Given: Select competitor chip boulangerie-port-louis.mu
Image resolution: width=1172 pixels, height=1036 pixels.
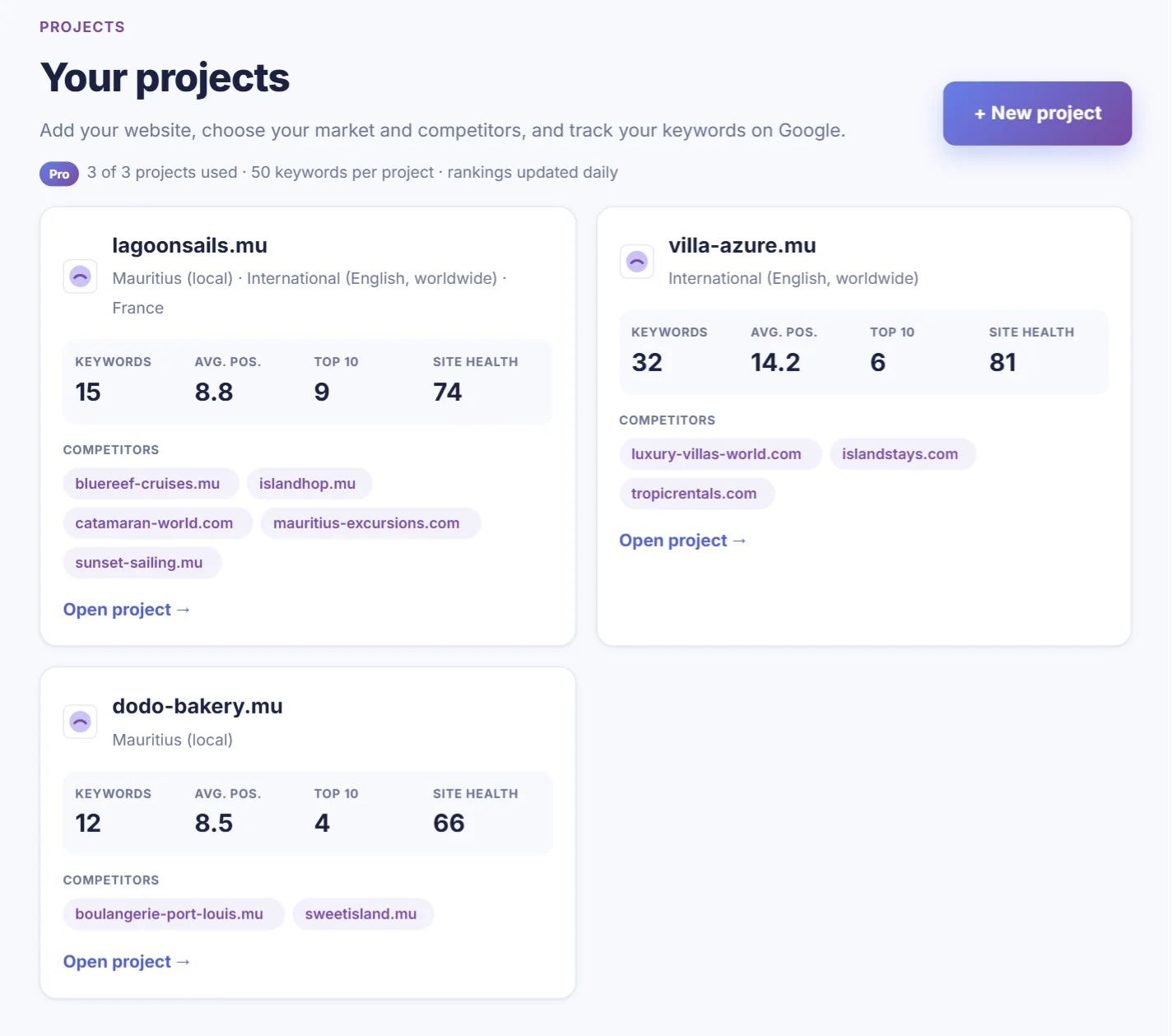Looking at the screenshot, I should [x=174, y=914].
